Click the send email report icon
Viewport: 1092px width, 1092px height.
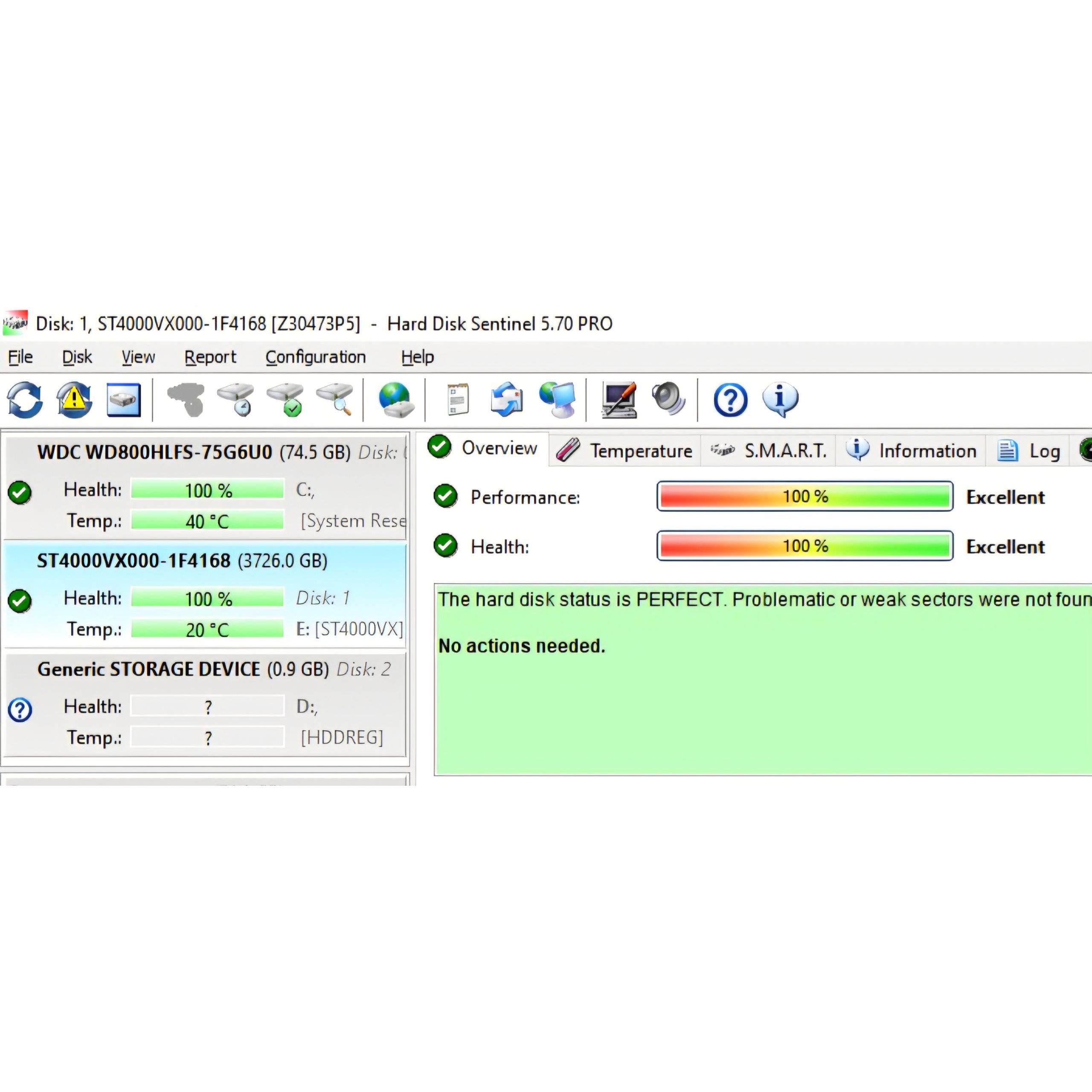click(506, 400)
